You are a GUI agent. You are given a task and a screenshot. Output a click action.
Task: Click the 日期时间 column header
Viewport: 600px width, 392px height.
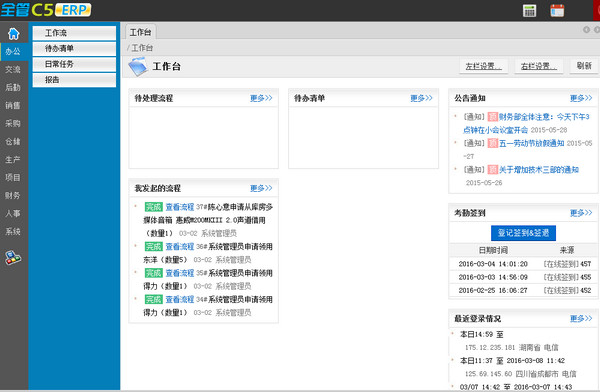point(493,250)
